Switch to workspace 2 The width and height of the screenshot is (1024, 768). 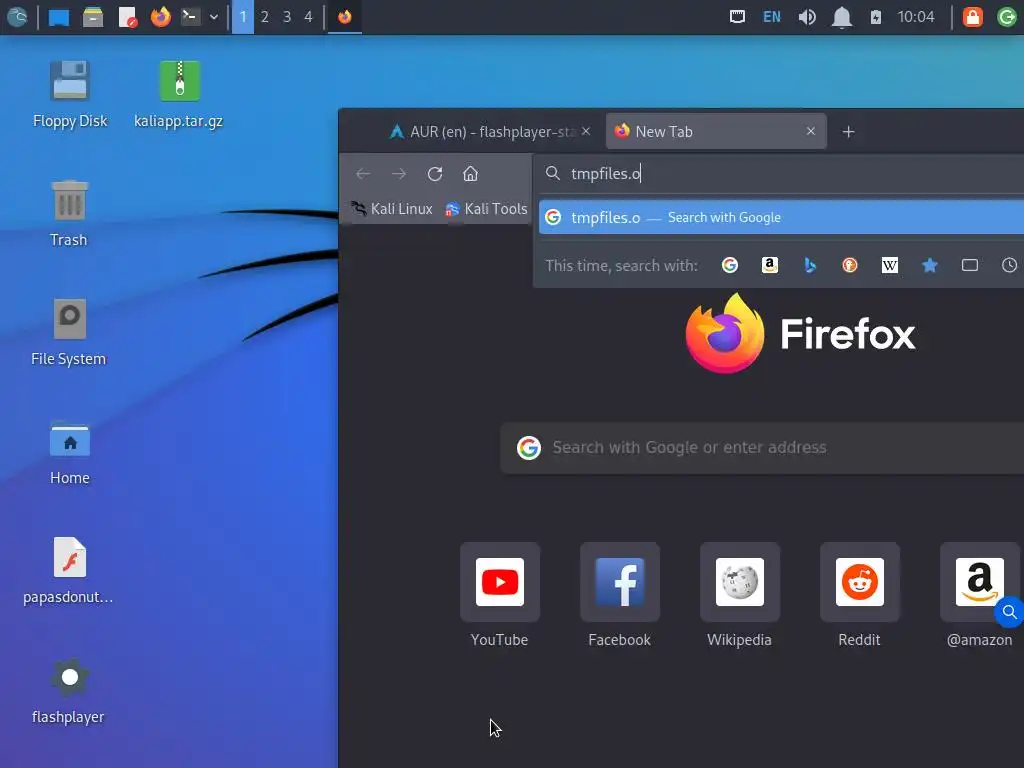tap(264, 17)
